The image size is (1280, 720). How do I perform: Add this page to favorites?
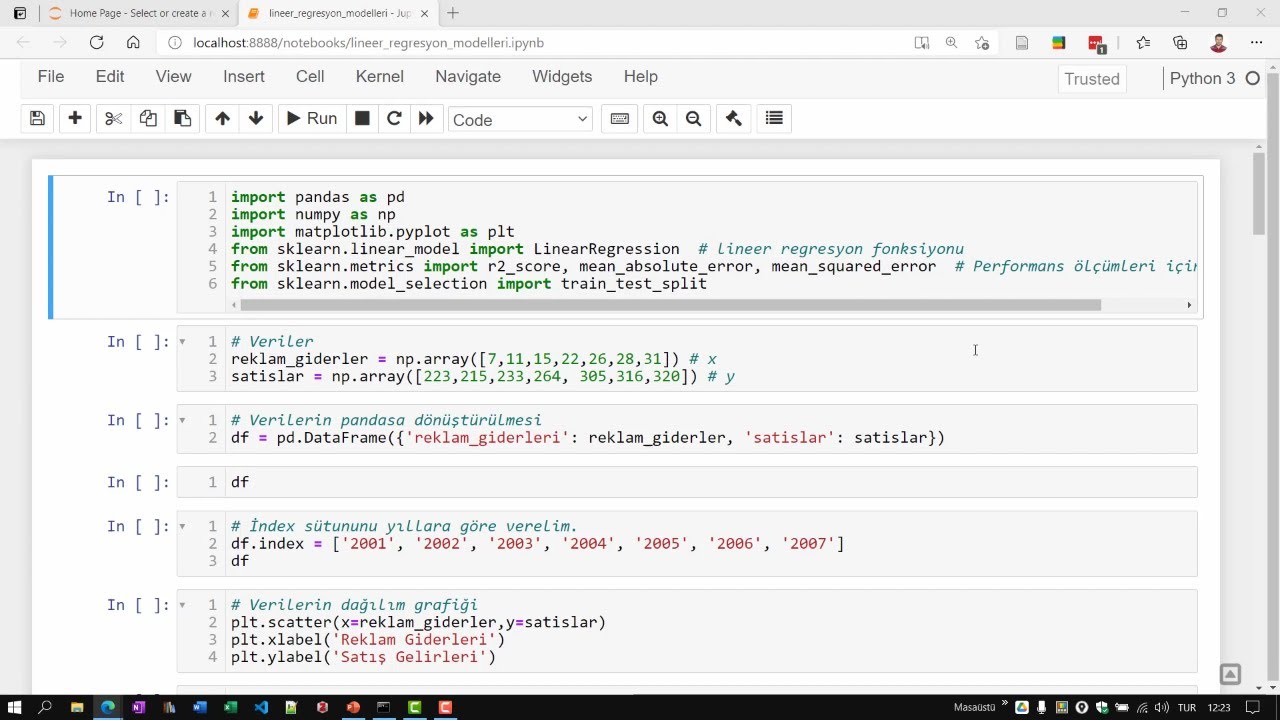click(982, 43)
